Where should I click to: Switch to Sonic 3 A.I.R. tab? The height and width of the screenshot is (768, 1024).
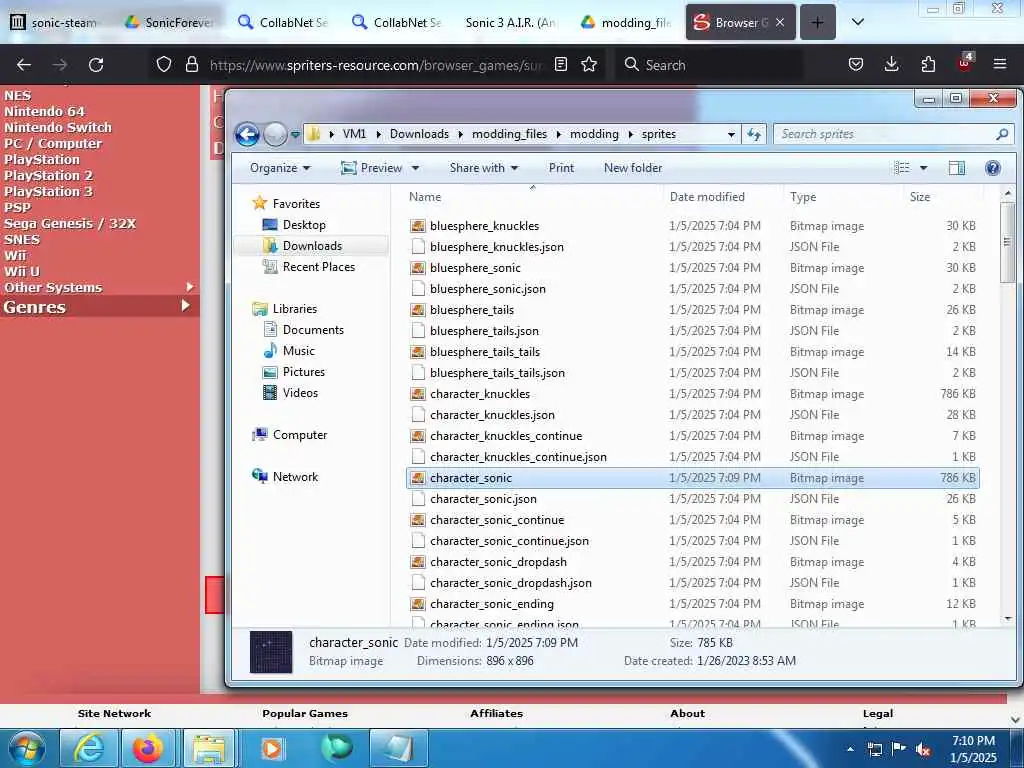click(510, 22)
